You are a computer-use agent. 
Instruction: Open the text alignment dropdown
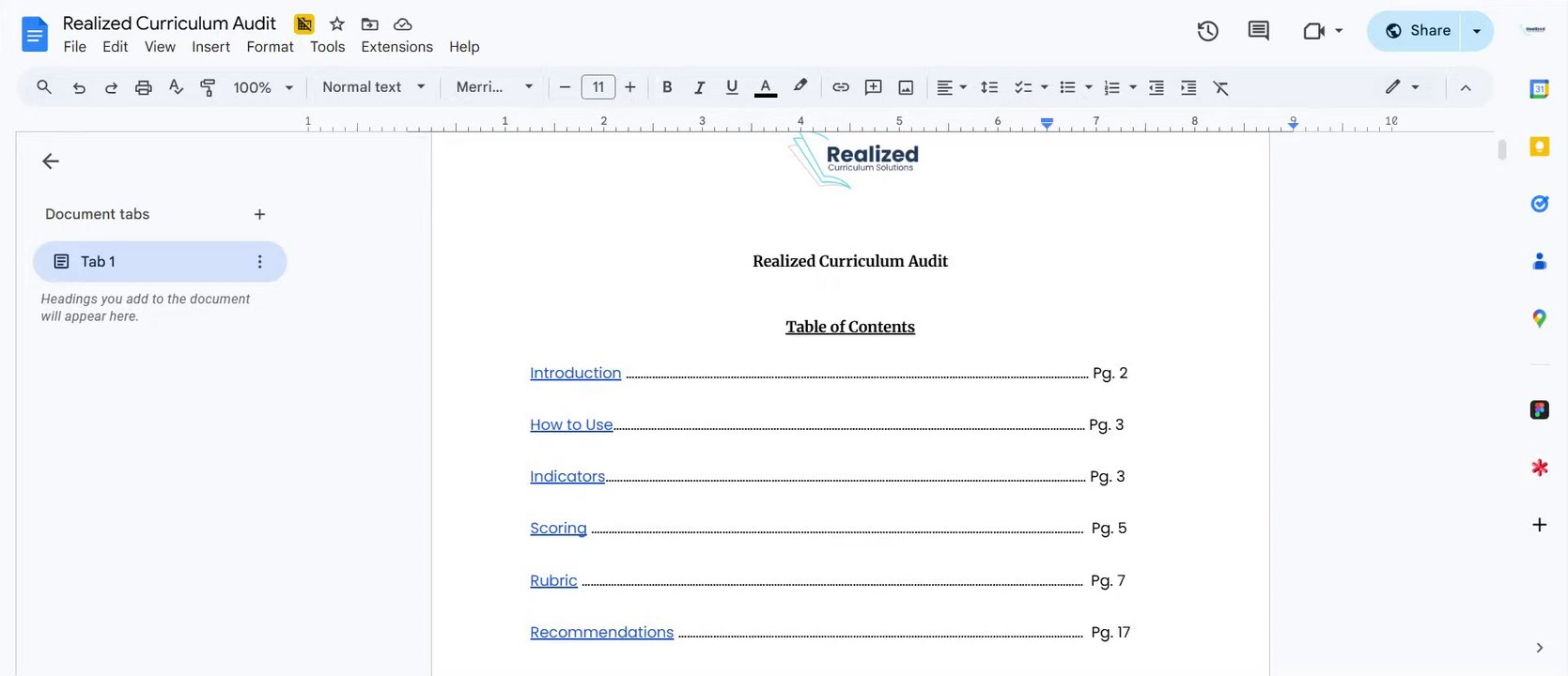(952, 87)
